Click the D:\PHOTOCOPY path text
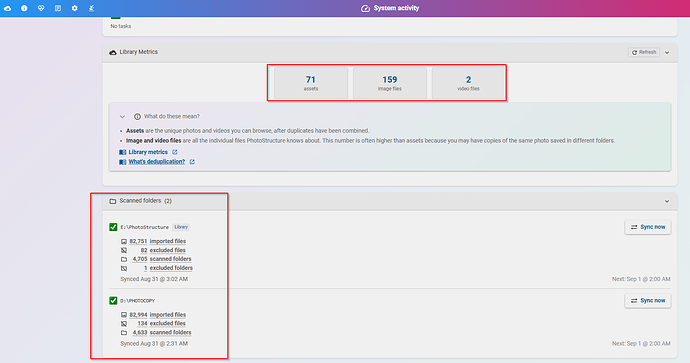The image size is (690, 363). 137,301
